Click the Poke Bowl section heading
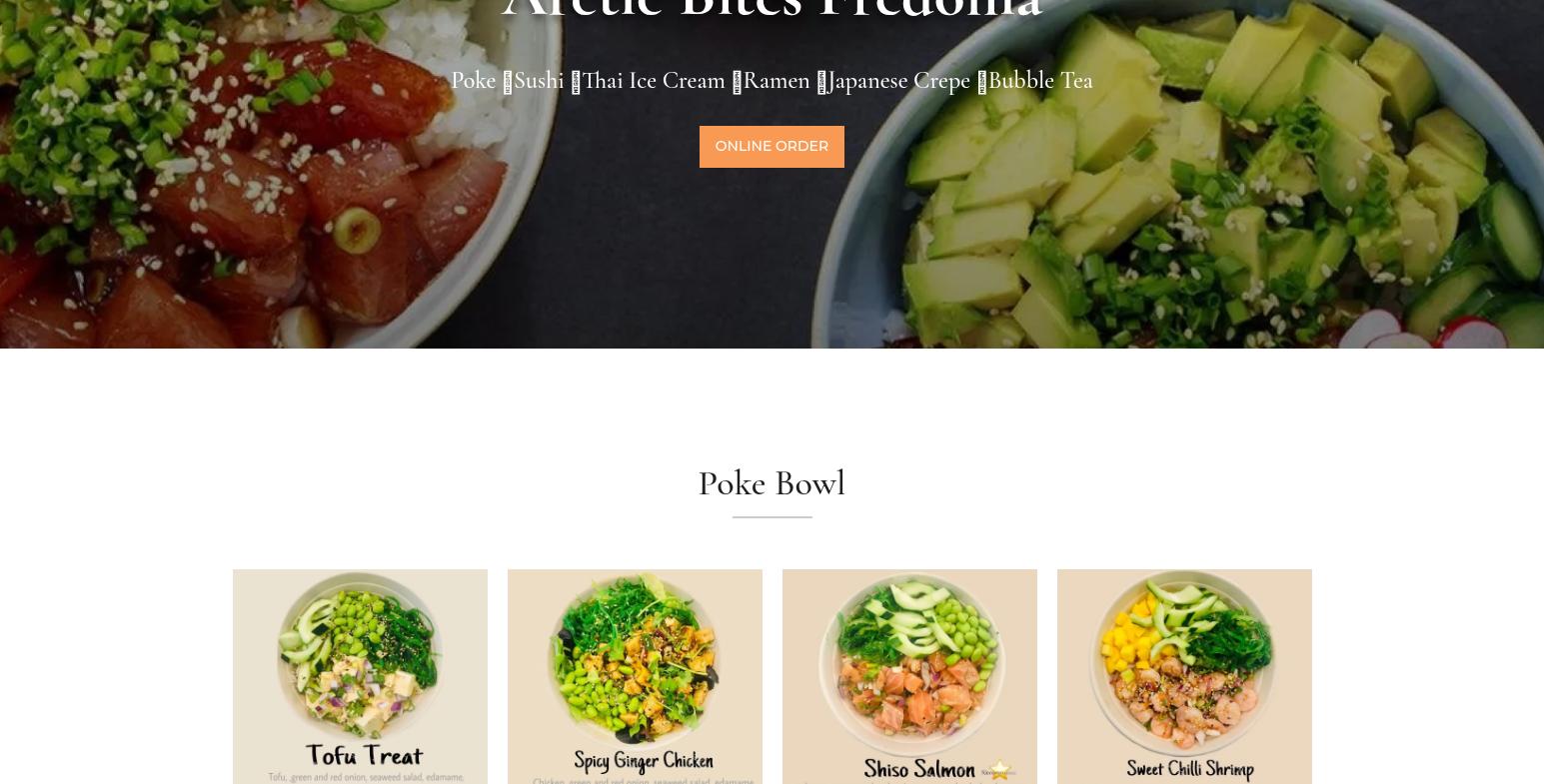The height and width of the screenshot is (784, 1544). 772,484
